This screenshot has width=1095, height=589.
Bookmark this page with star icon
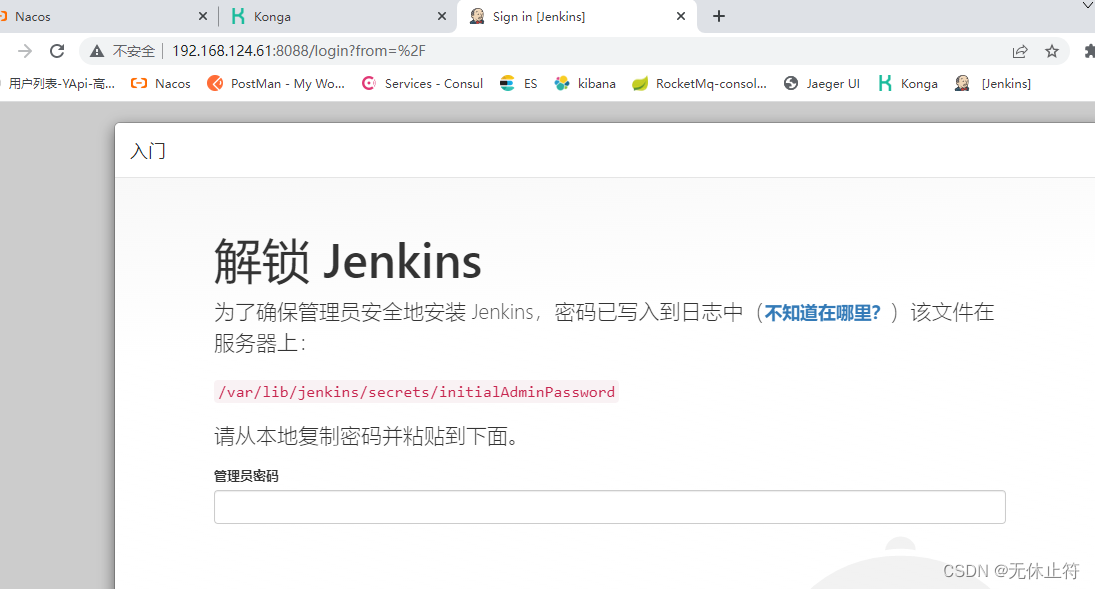tap(1052, 51)
